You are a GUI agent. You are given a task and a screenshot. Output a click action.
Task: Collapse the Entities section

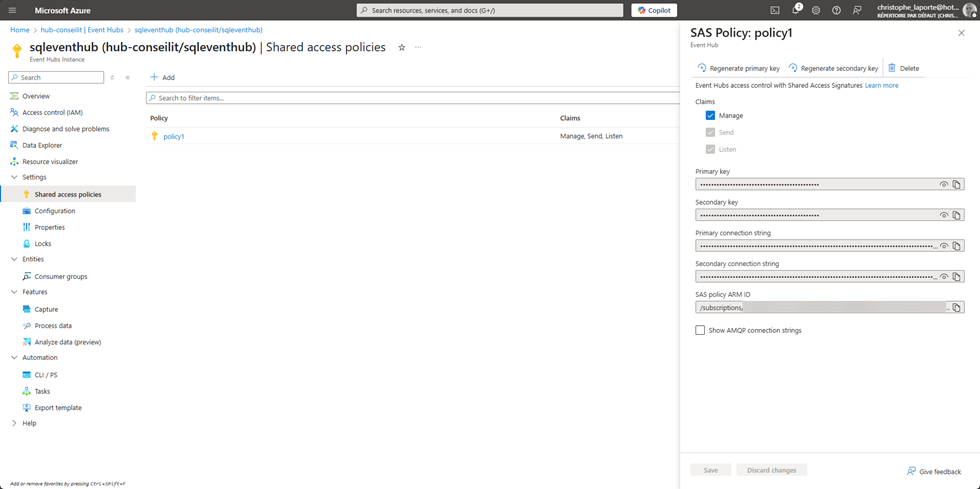click(15, 259)
